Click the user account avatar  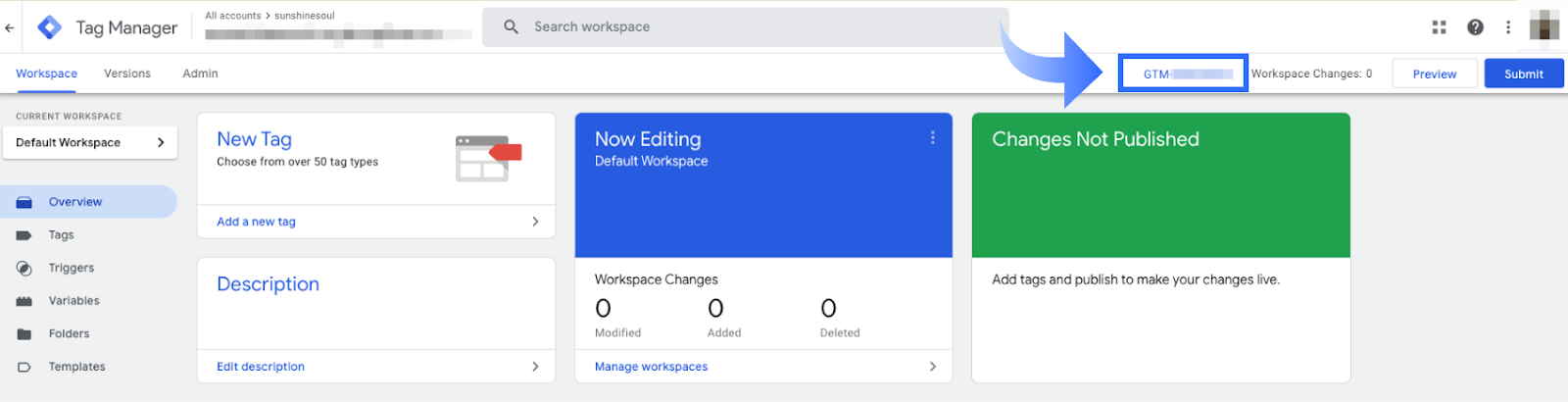click(x=1543, y=26)
